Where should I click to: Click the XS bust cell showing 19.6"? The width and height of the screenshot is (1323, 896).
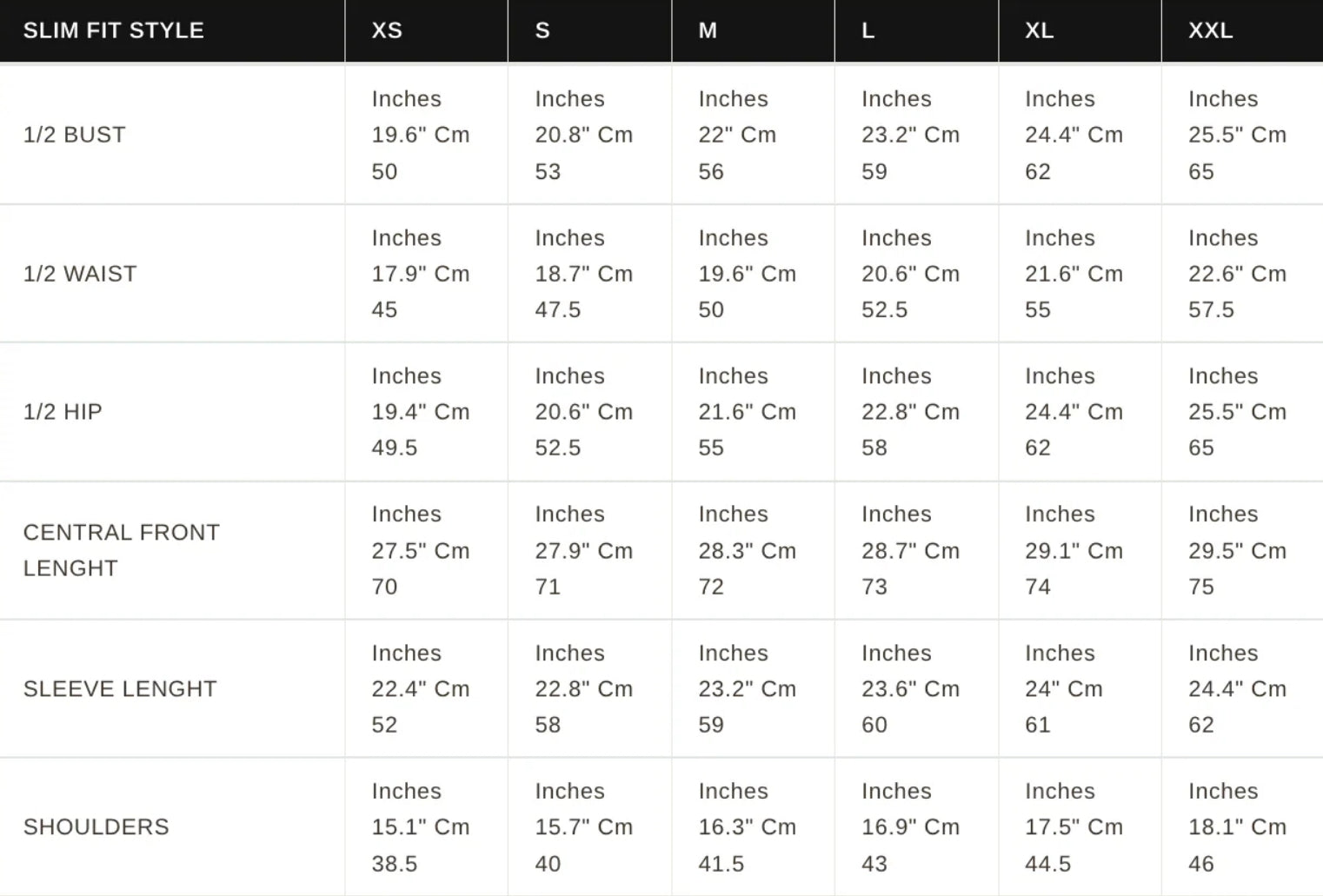421,135
